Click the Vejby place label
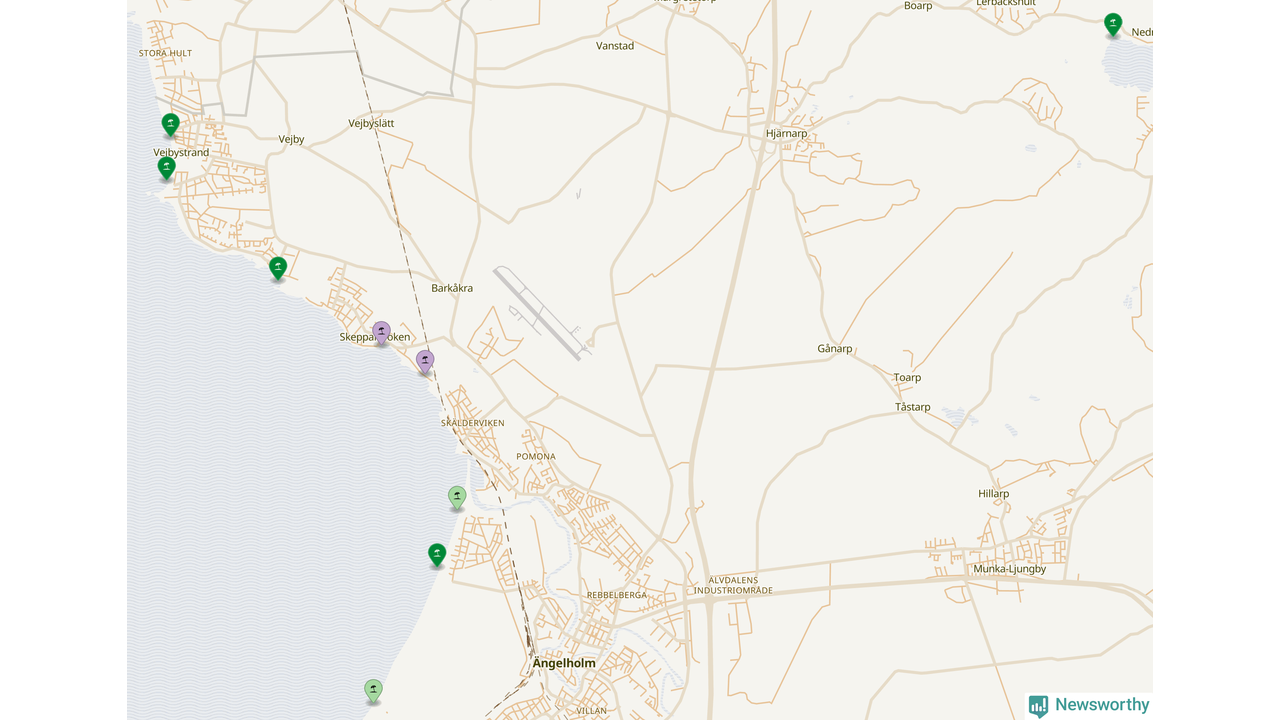1280x720 pixels. pyautogui.click(x=291, y=140)
